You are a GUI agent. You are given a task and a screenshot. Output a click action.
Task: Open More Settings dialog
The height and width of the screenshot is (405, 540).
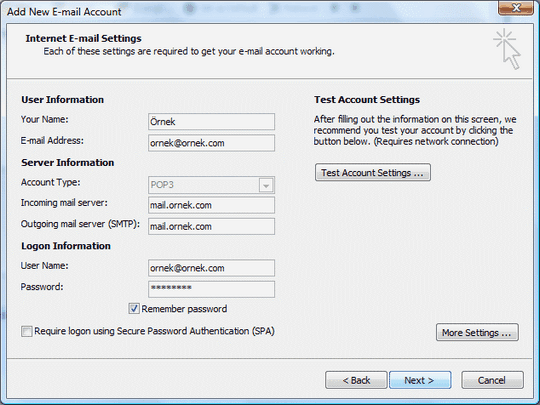[x=477, y=332]
